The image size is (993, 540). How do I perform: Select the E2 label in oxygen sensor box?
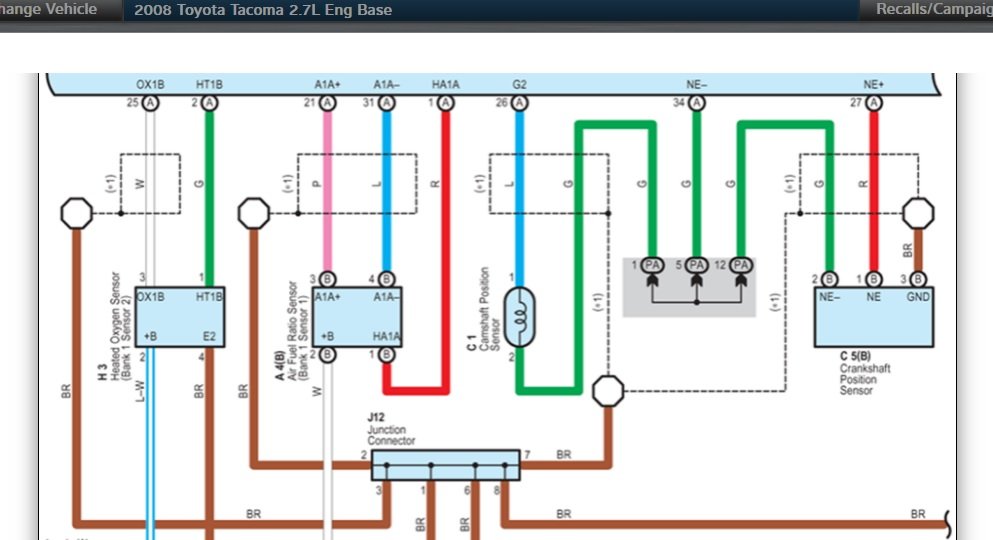coord(209,336)
